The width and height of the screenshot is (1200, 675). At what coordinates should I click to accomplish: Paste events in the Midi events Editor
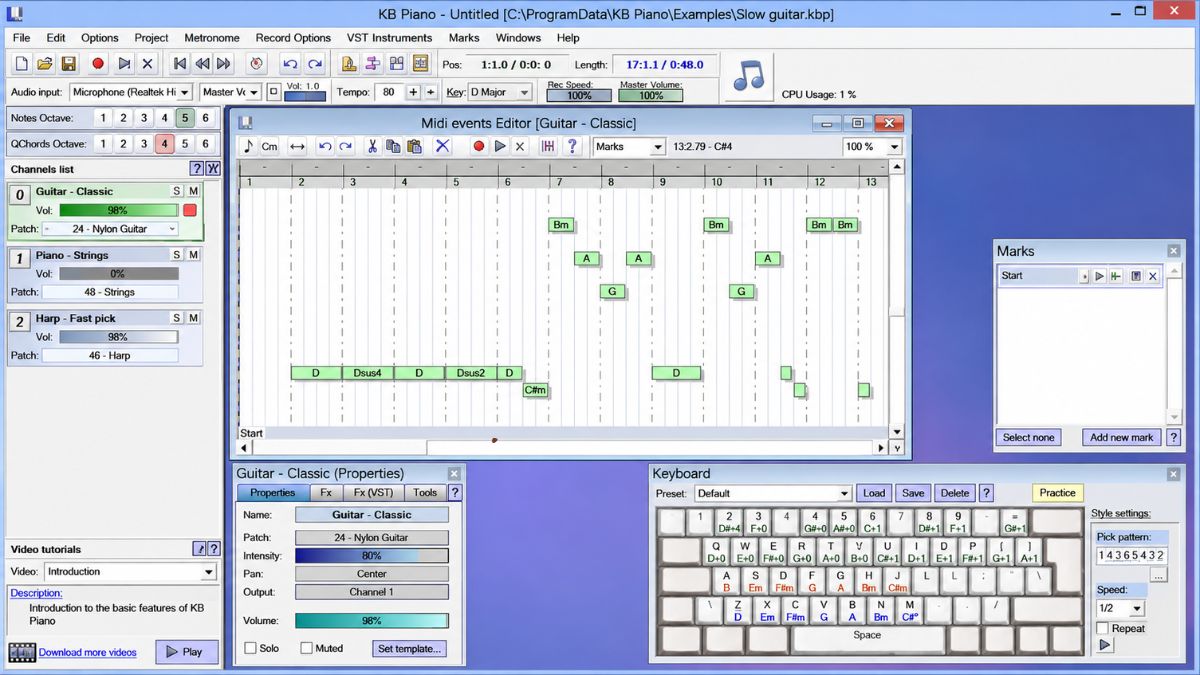coord(414,146)
